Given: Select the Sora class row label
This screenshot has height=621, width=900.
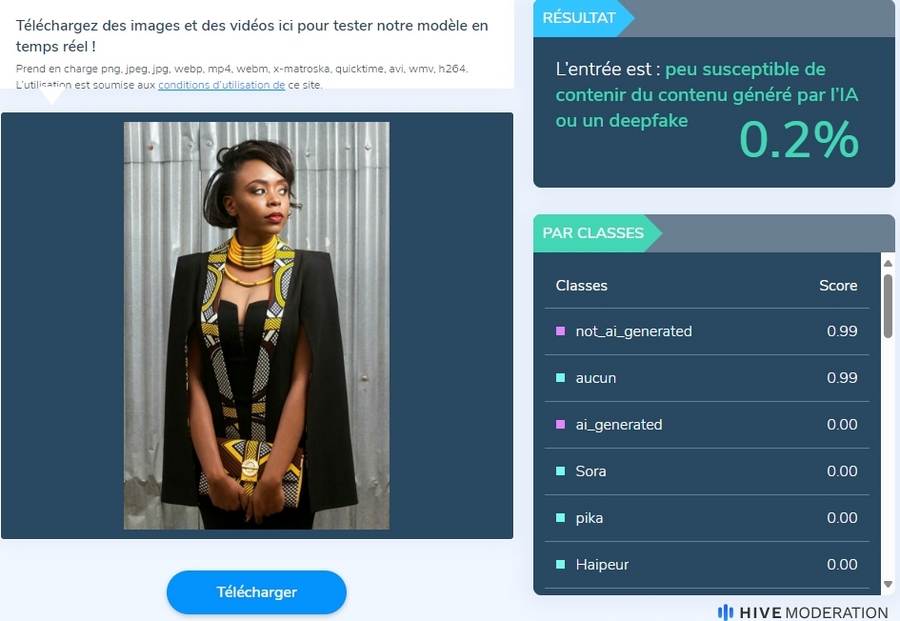Looking at the screenshot, I should (591, 471).
